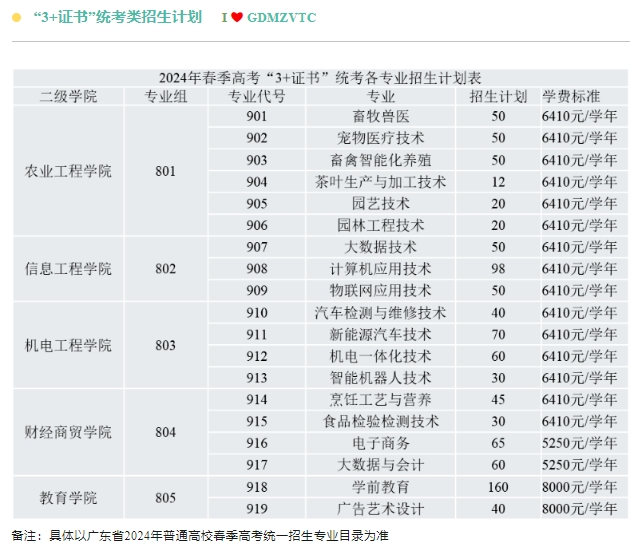
Task: Click the 专业组 column header
Action: [x=166, y=96]
